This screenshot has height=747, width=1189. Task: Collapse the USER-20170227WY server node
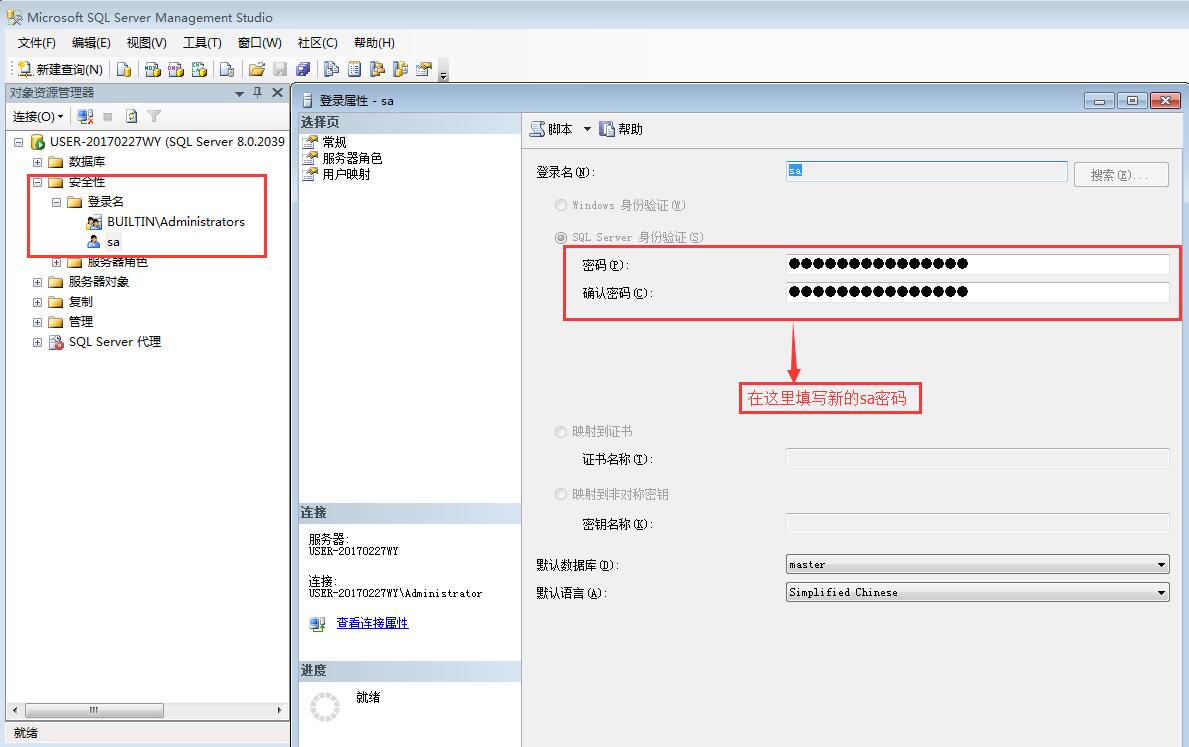tap(19, 142)
